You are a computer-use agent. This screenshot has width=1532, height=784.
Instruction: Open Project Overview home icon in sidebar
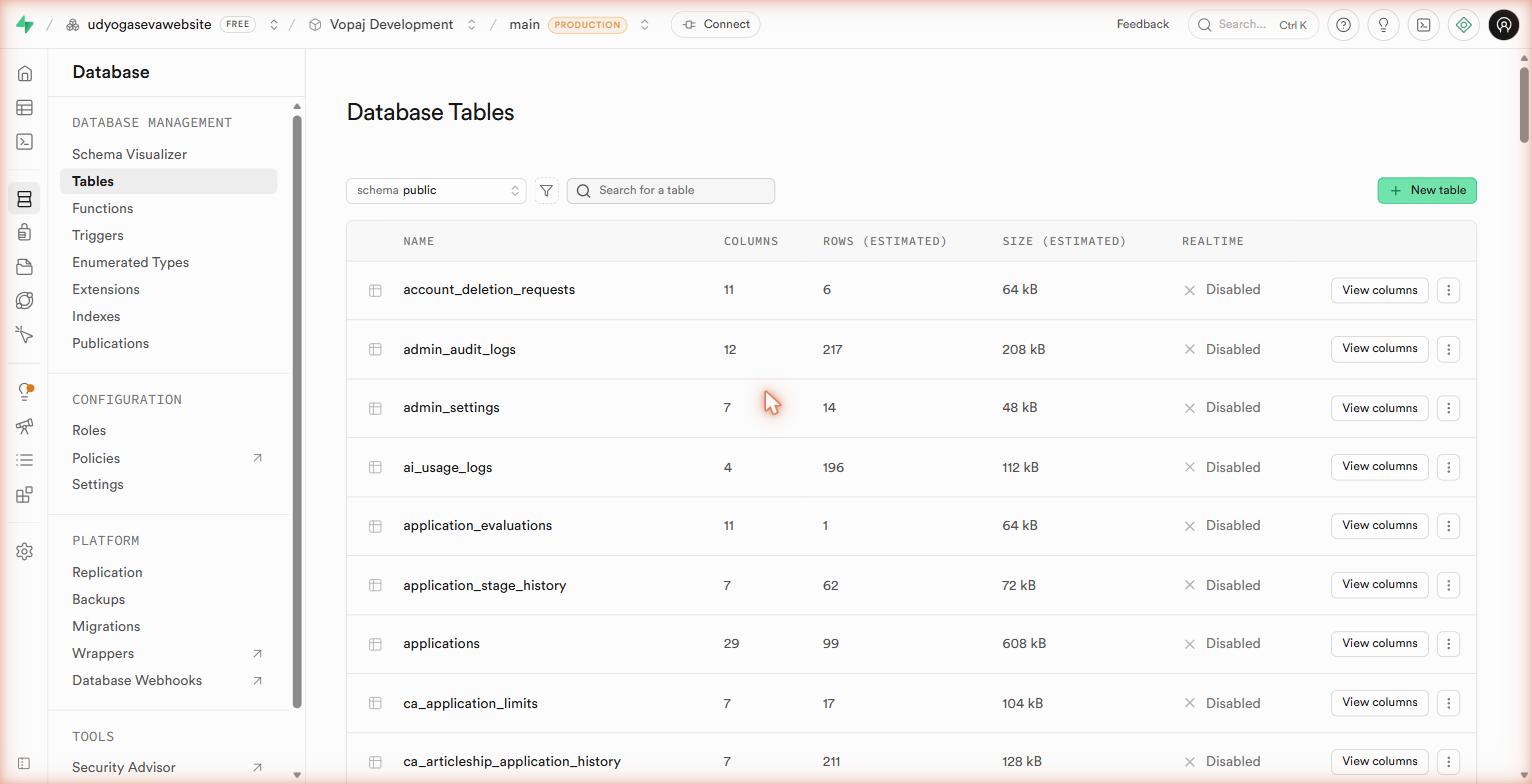pos(25,74)
